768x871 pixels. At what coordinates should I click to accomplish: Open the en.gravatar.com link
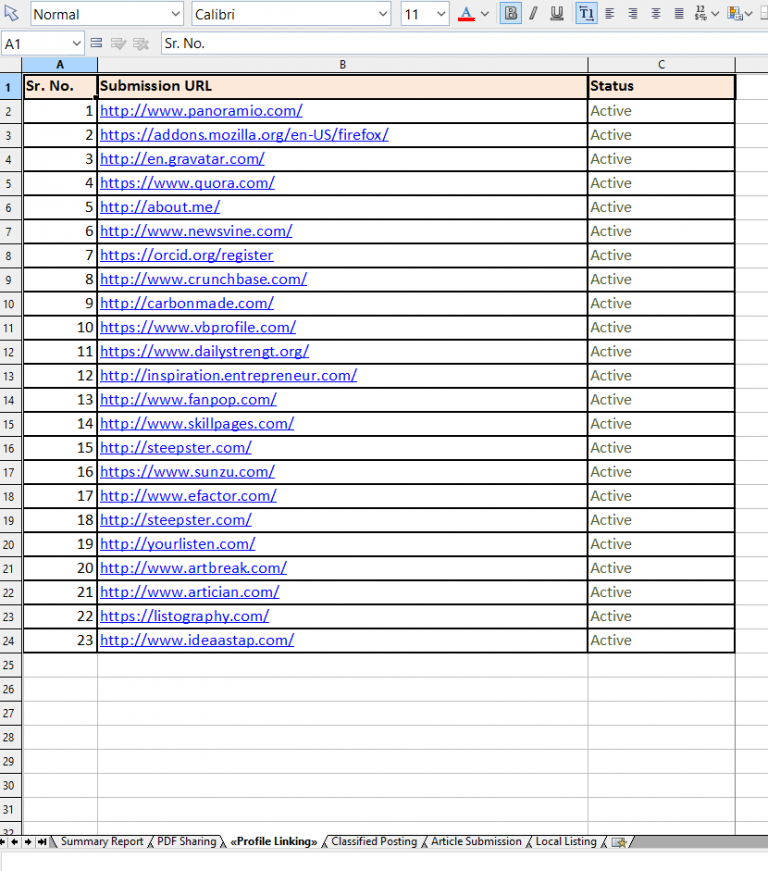(x=182, y=159)
